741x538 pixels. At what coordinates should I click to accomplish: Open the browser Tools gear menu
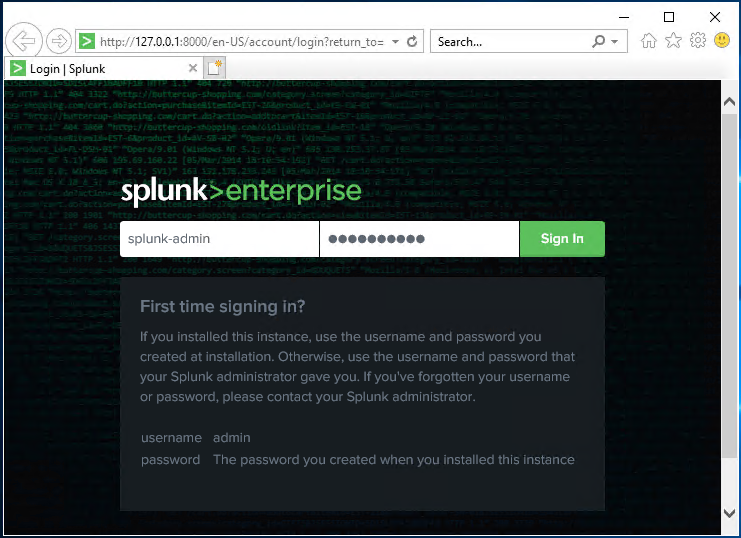click(x=698, y=41)
